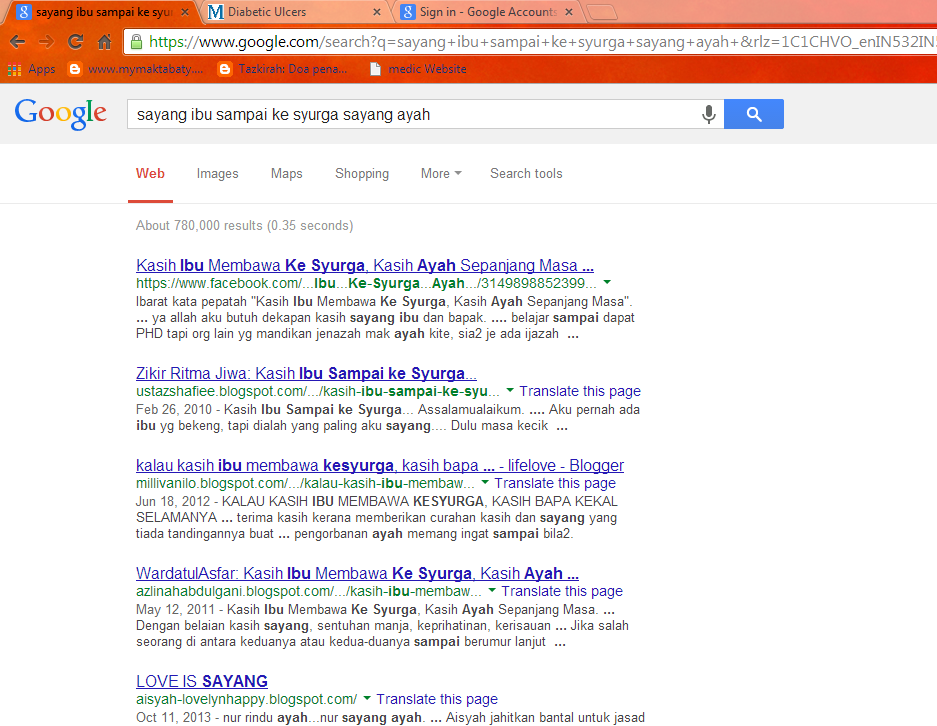Reload the page with the refresh icon
This screenshot has height=726, width=937.
point(75,42)
